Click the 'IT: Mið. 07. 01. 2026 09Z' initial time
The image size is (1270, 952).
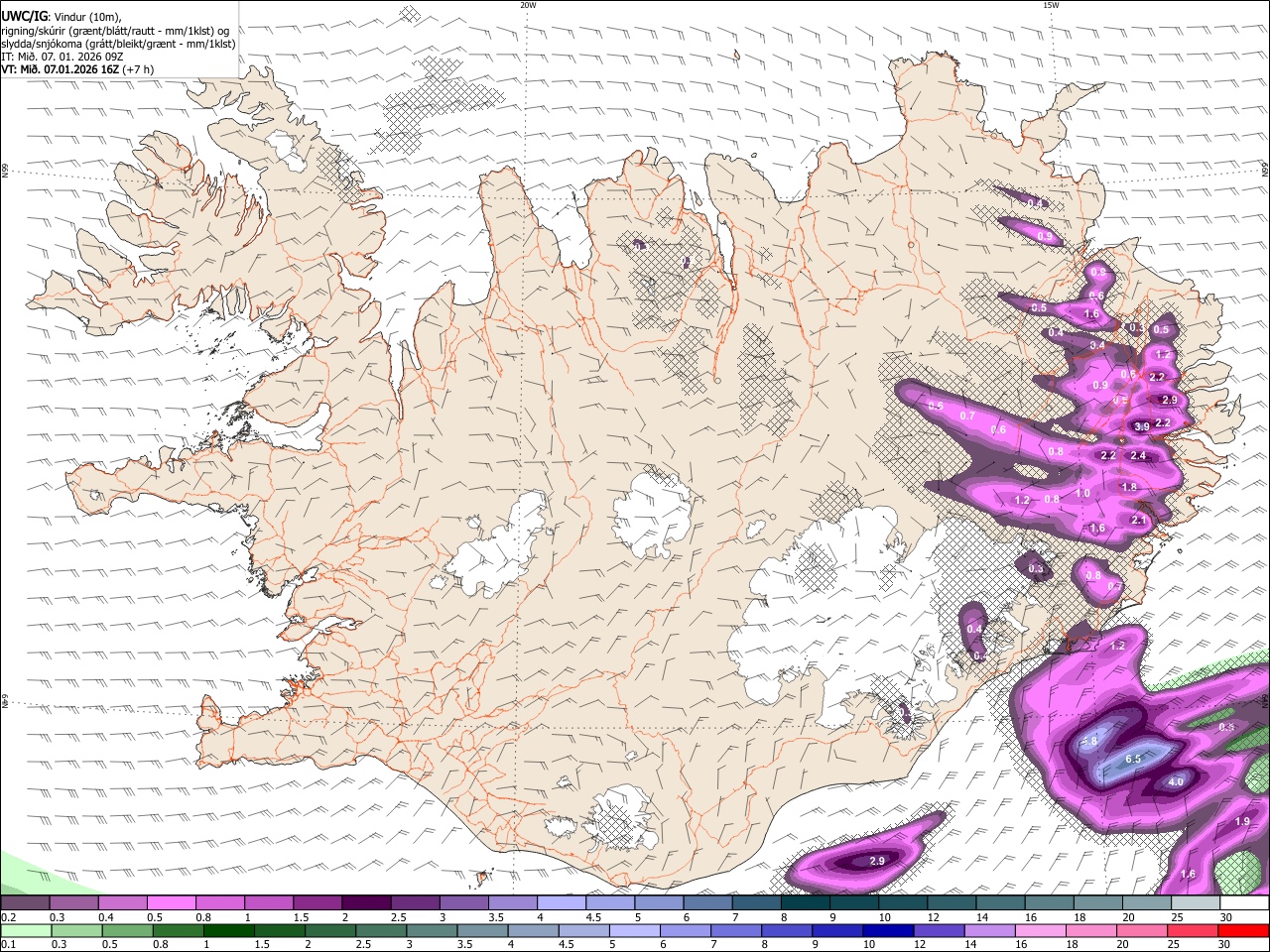(x=62, y=57)
